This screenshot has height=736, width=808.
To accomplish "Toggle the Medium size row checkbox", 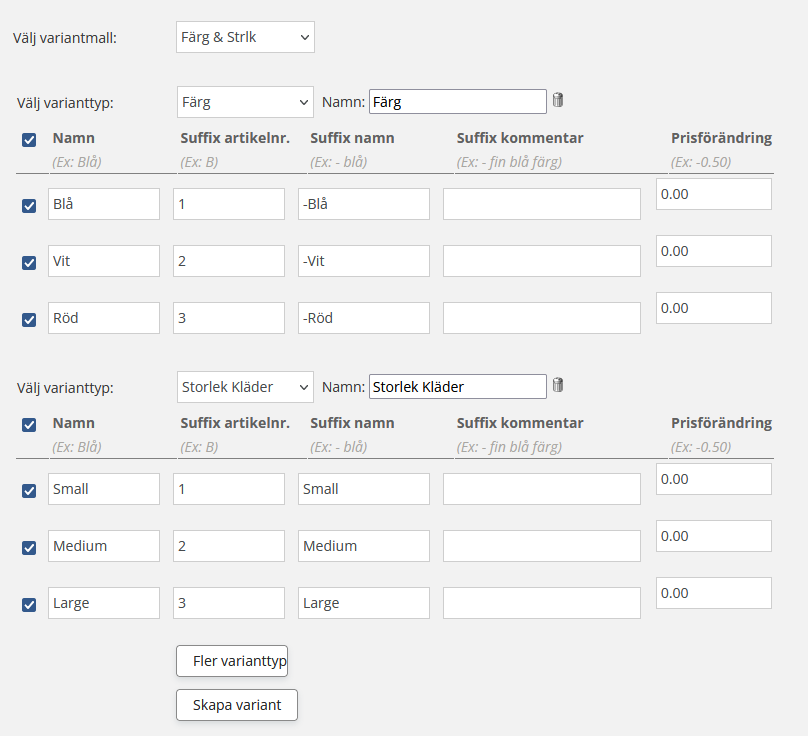I will coord(29,547).
